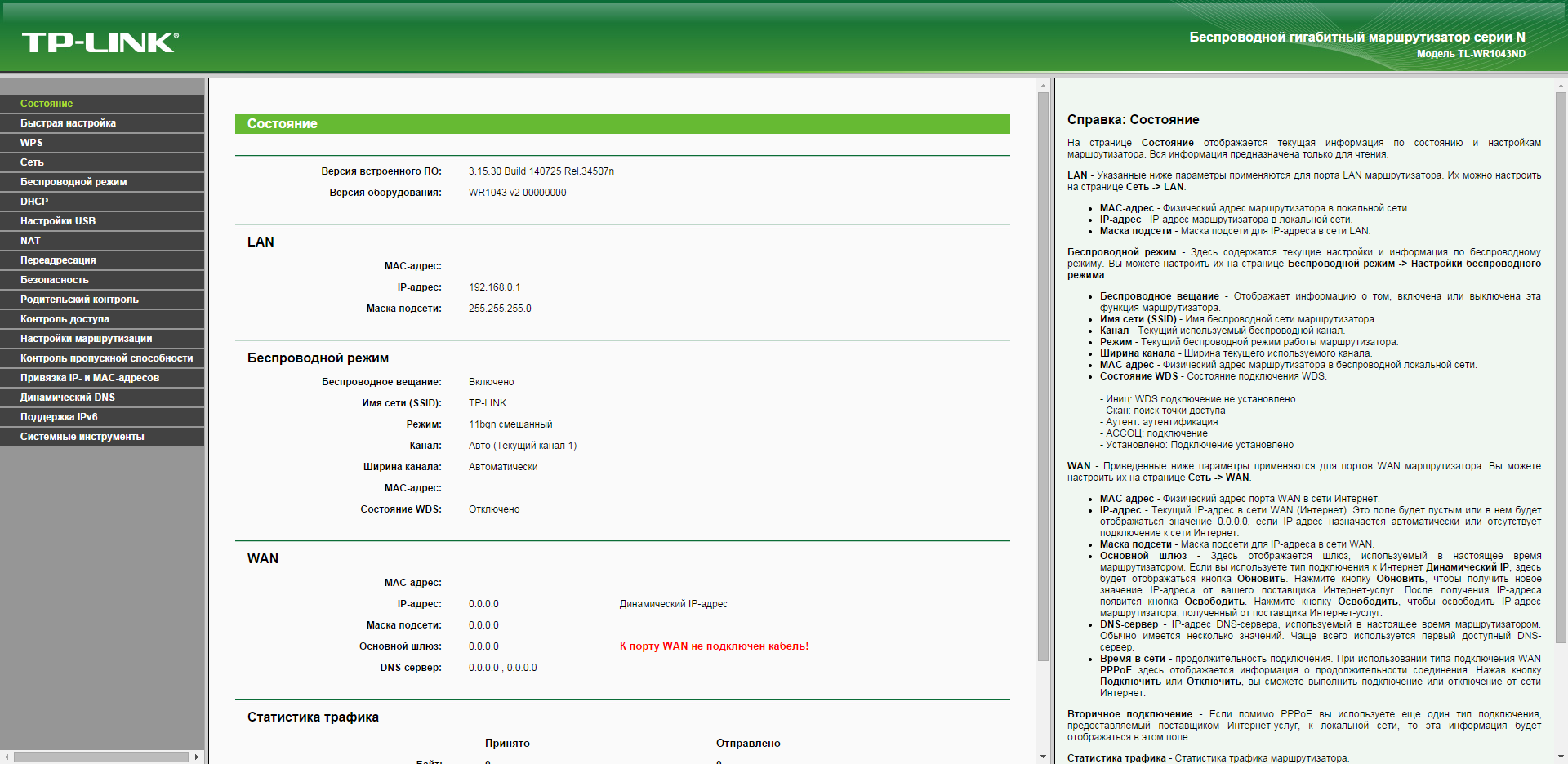
Task: Open the Состояние menu item
Action: coord(47,104)
